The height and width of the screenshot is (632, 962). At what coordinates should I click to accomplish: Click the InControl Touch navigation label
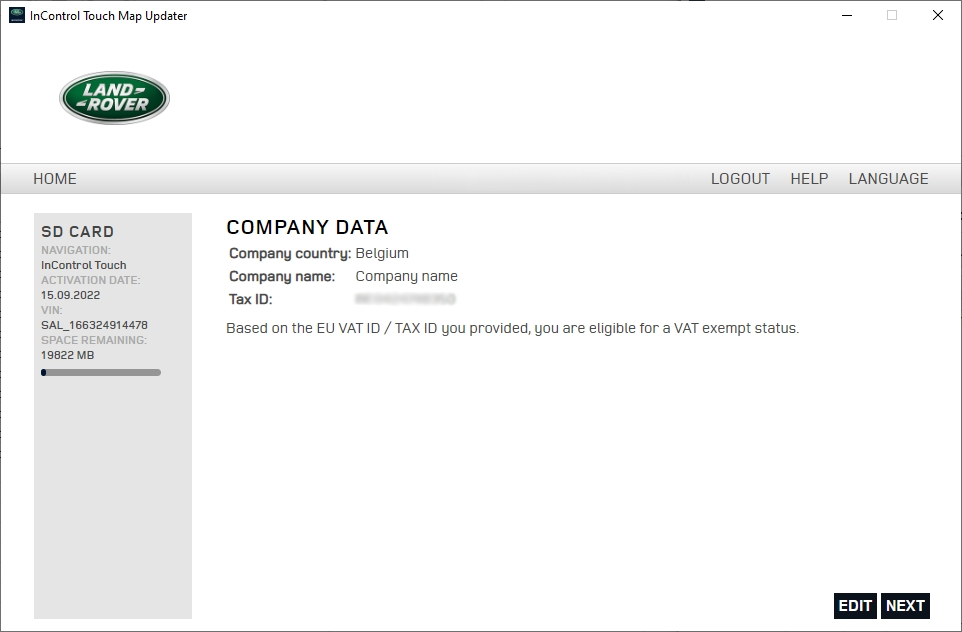83,265
